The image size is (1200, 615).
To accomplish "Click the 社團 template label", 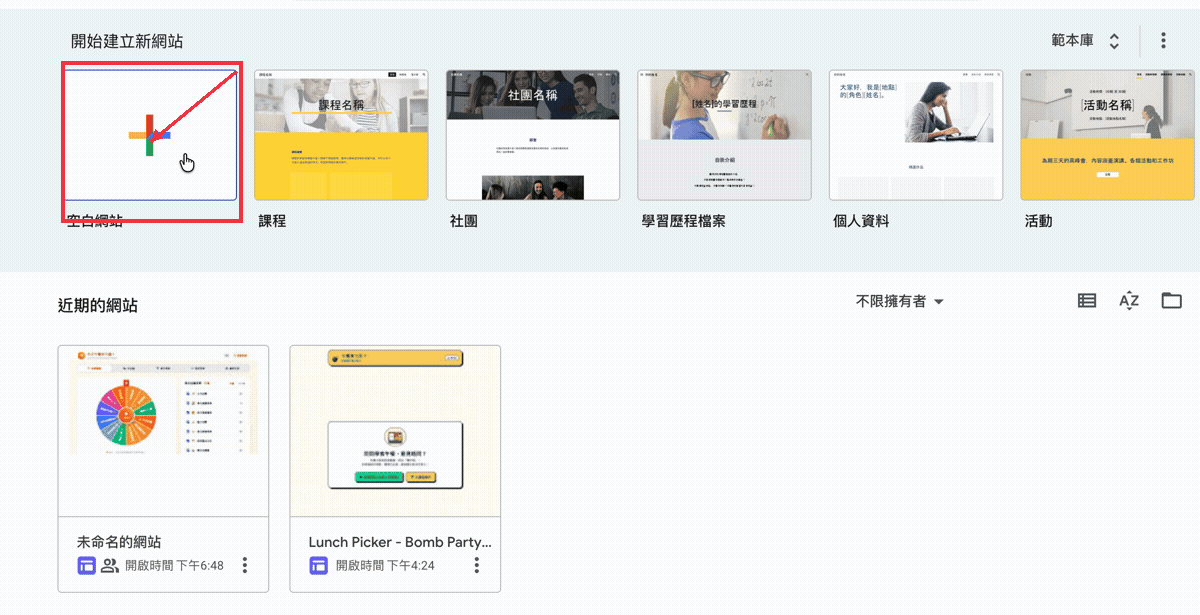I will (464, 221).
